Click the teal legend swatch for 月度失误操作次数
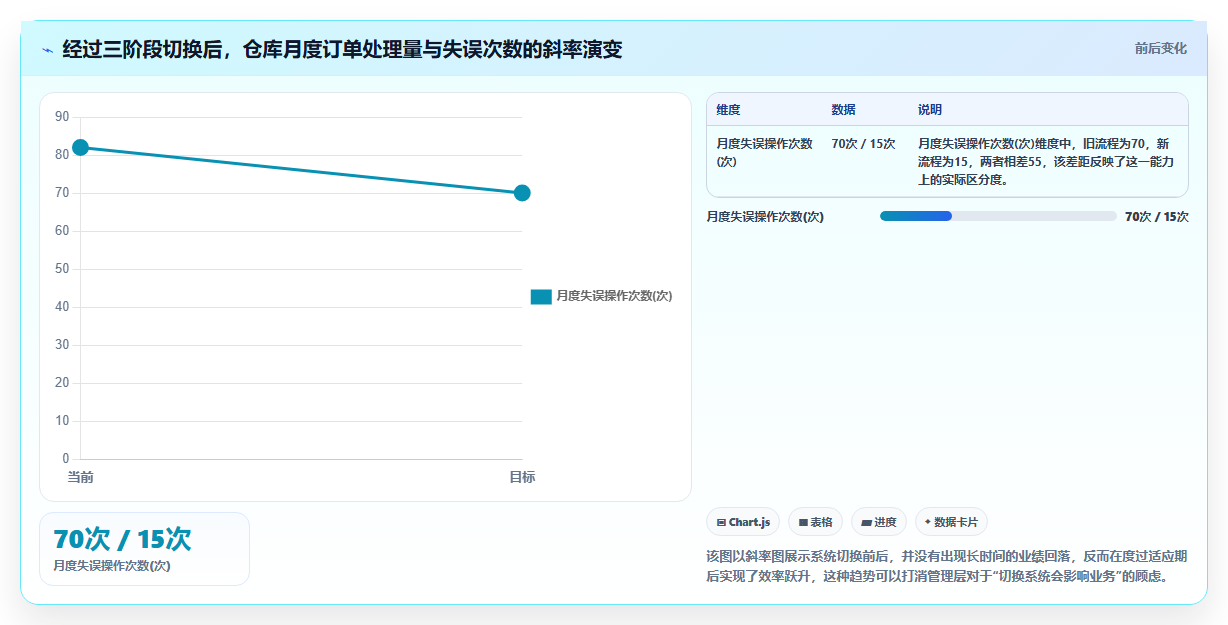1228x625 pixels. coord(541,296)
